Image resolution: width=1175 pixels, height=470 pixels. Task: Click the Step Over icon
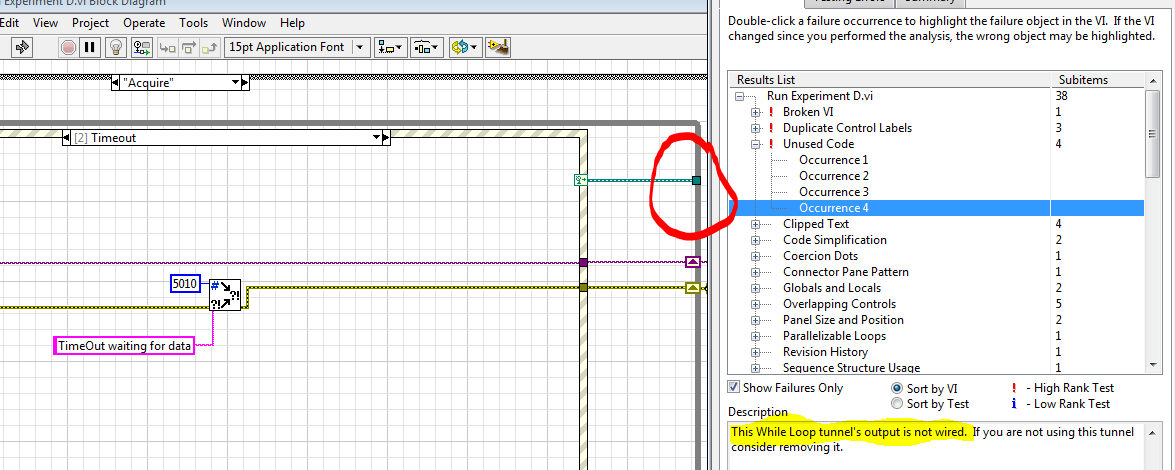(x=188, y=46)
